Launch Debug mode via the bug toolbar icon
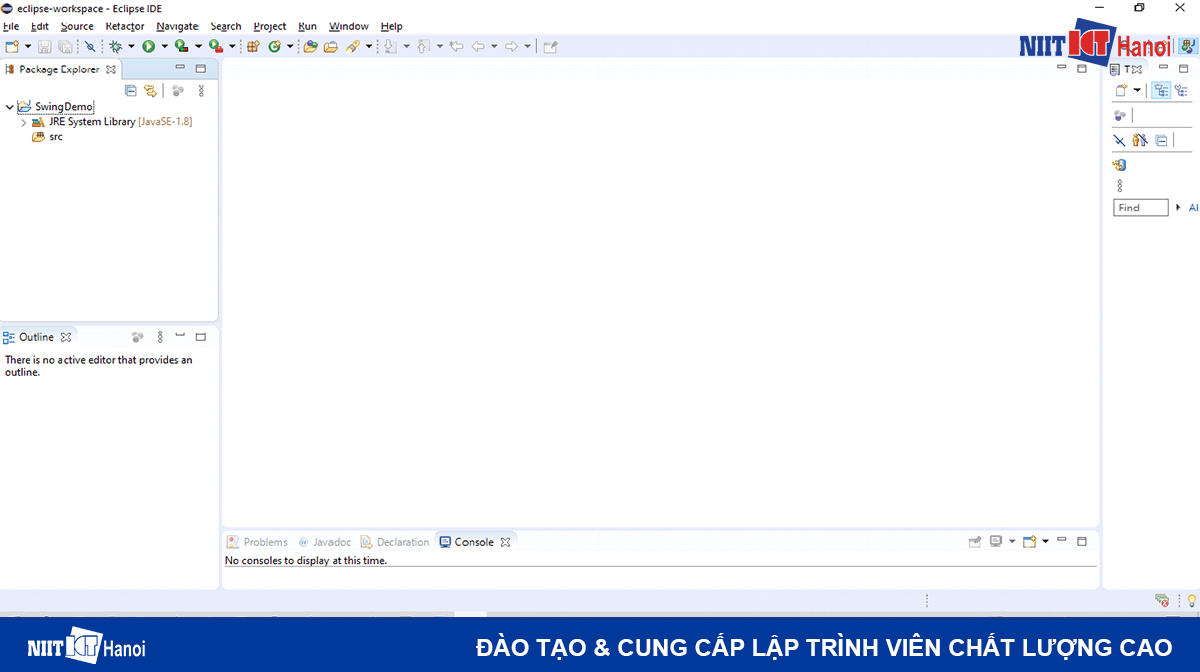The image size is (1200, 672). click(x=115, y=46)
